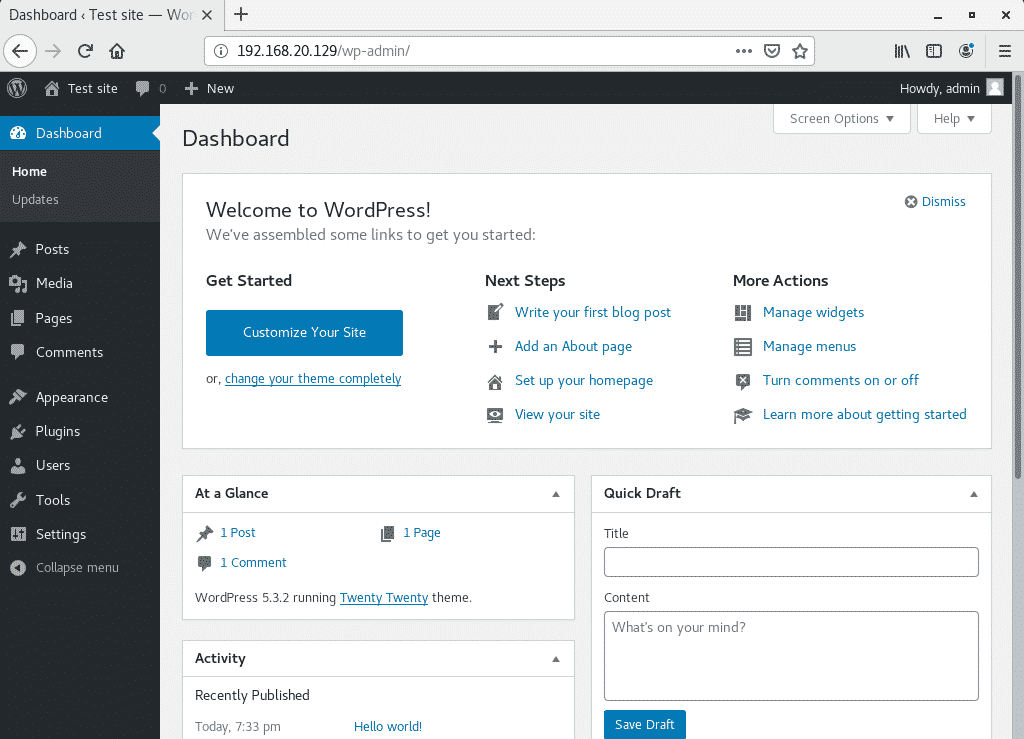Open the Write your first blog post link
This screenshot has height=739, width=1024.
pos(592,312)
